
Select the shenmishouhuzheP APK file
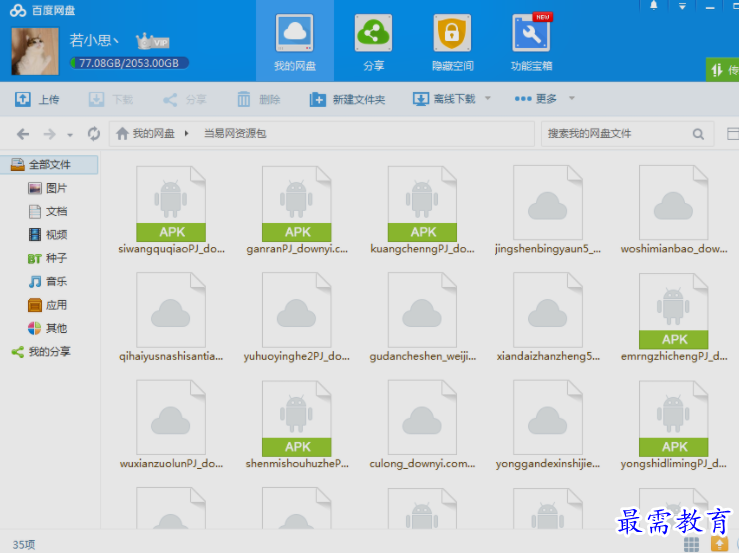(x=296, y=425)
